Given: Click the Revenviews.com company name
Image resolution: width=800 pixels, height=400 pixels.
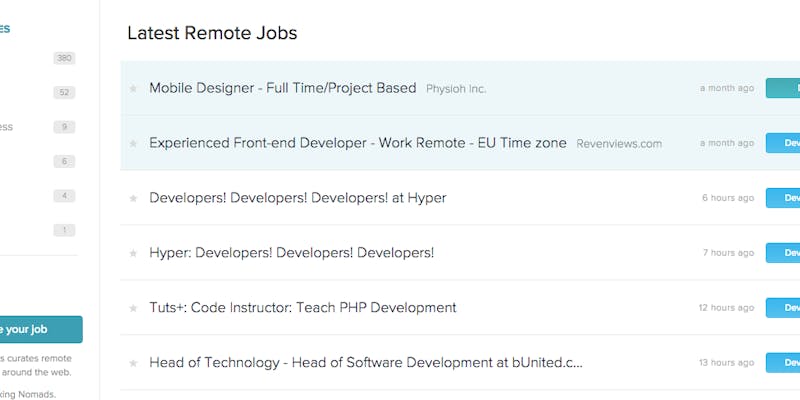Looking at the screenshot, I should click(619, 144).
